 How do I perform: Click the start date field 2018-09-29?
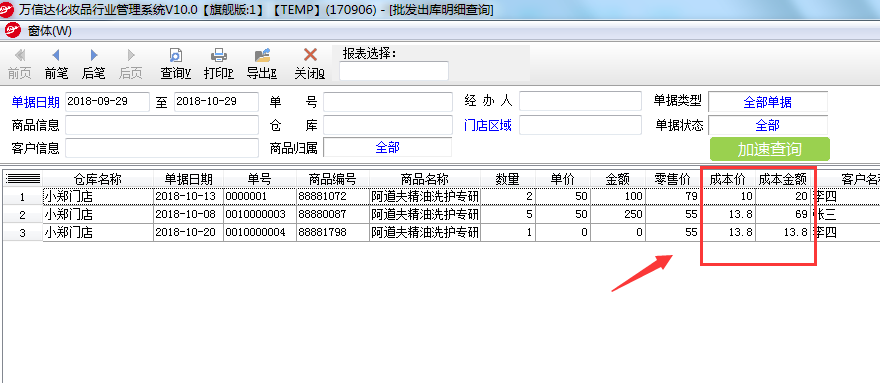point(107,102)
